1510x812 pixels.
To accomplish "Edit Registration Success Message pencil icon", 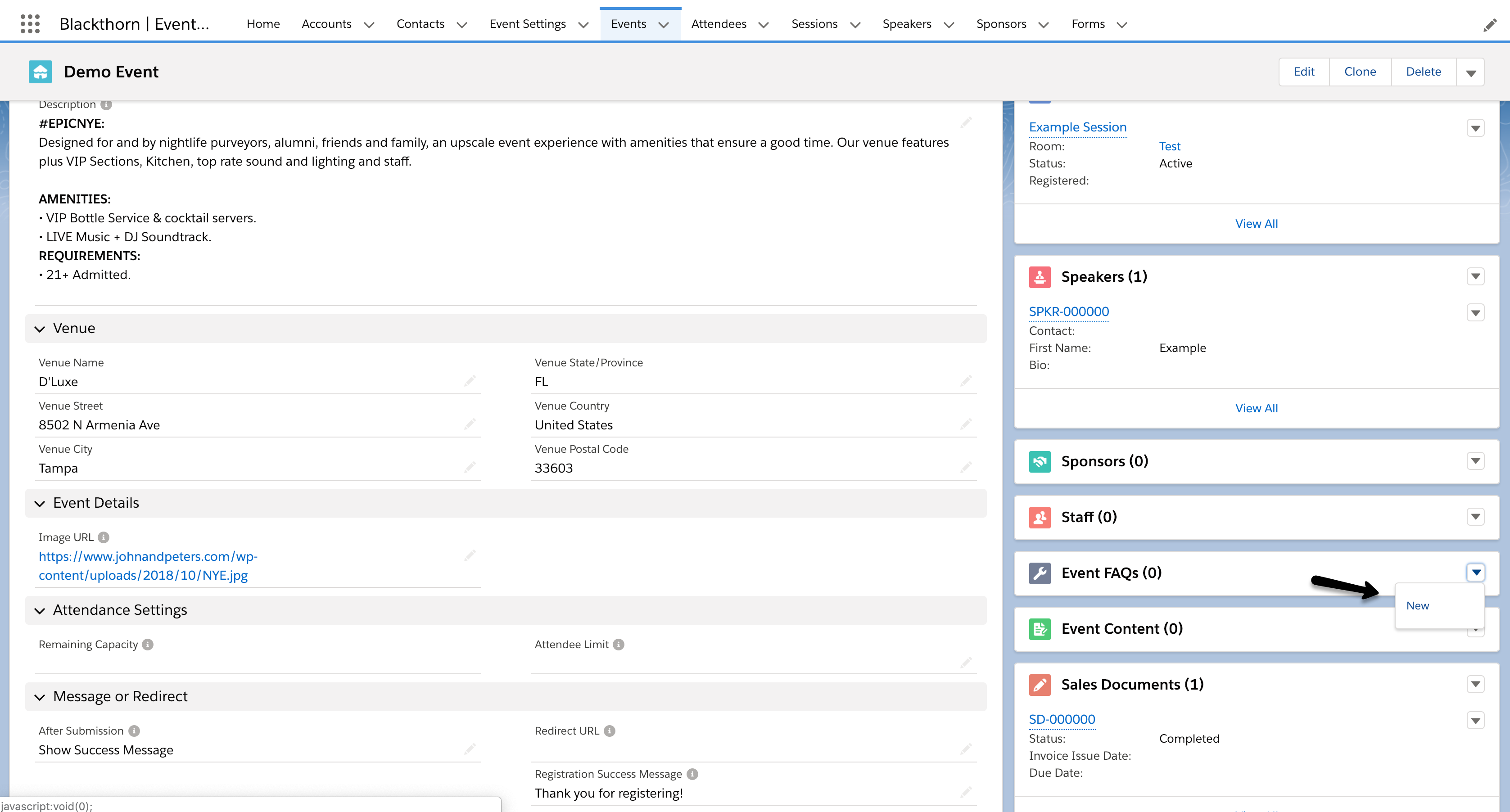I will (966, 793).
